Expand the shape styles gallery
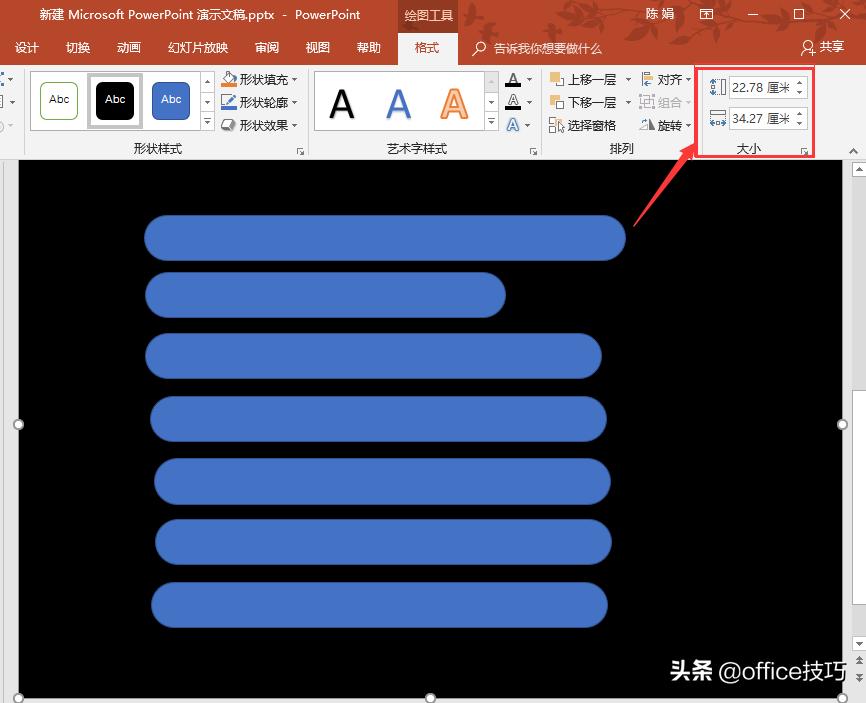Image resolution: width=866 pixels, height=703 pixels. click(208, 122)
